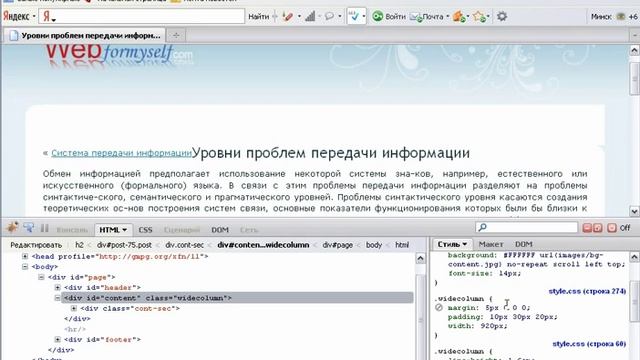This screenshot has height=360, width=640.
Task: Click the red Firebug Off deactivate button
Action: [611, 228]
